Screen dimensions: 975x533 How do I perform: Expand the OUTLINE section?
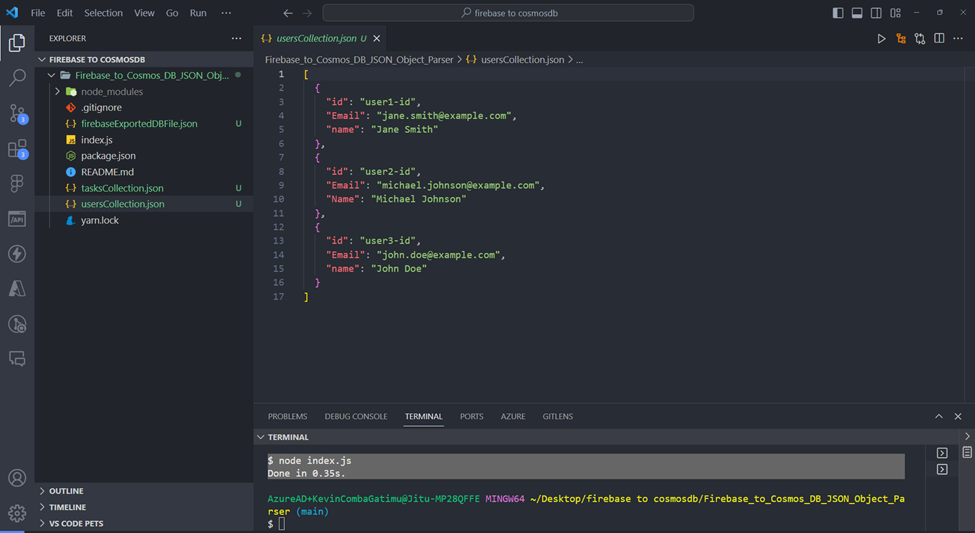tap(66, 491)
